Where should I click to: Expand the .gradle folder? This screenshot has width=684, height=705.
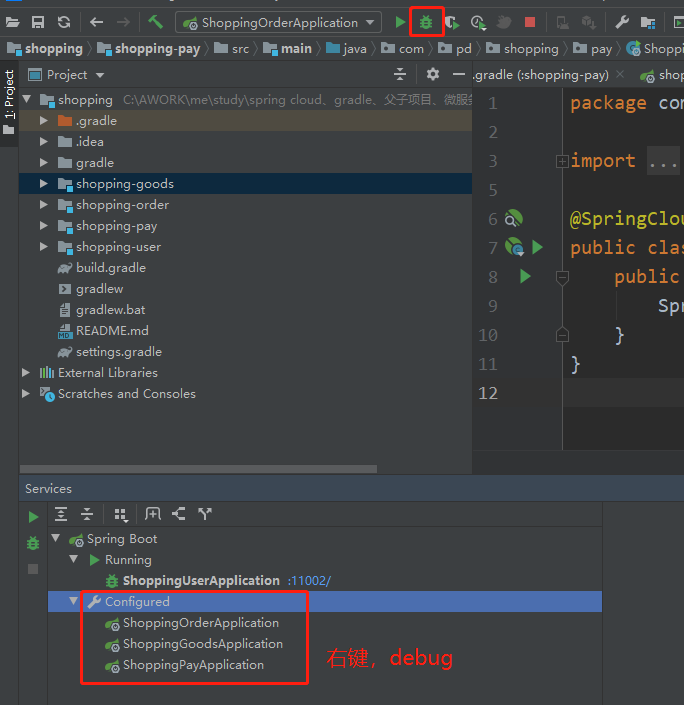[x=44, y=120]
